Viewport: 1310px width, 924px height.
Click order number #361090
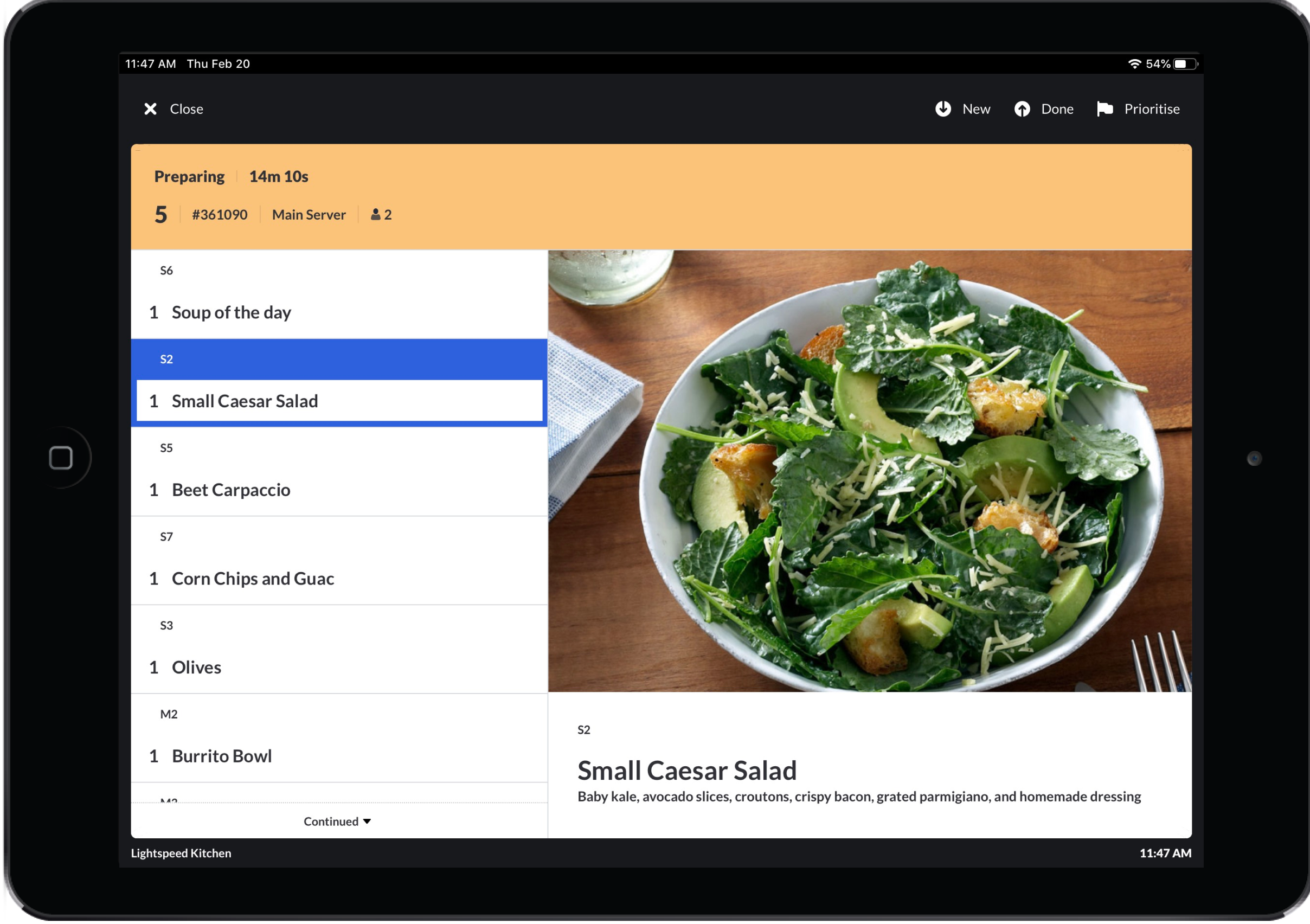(220, 215)
